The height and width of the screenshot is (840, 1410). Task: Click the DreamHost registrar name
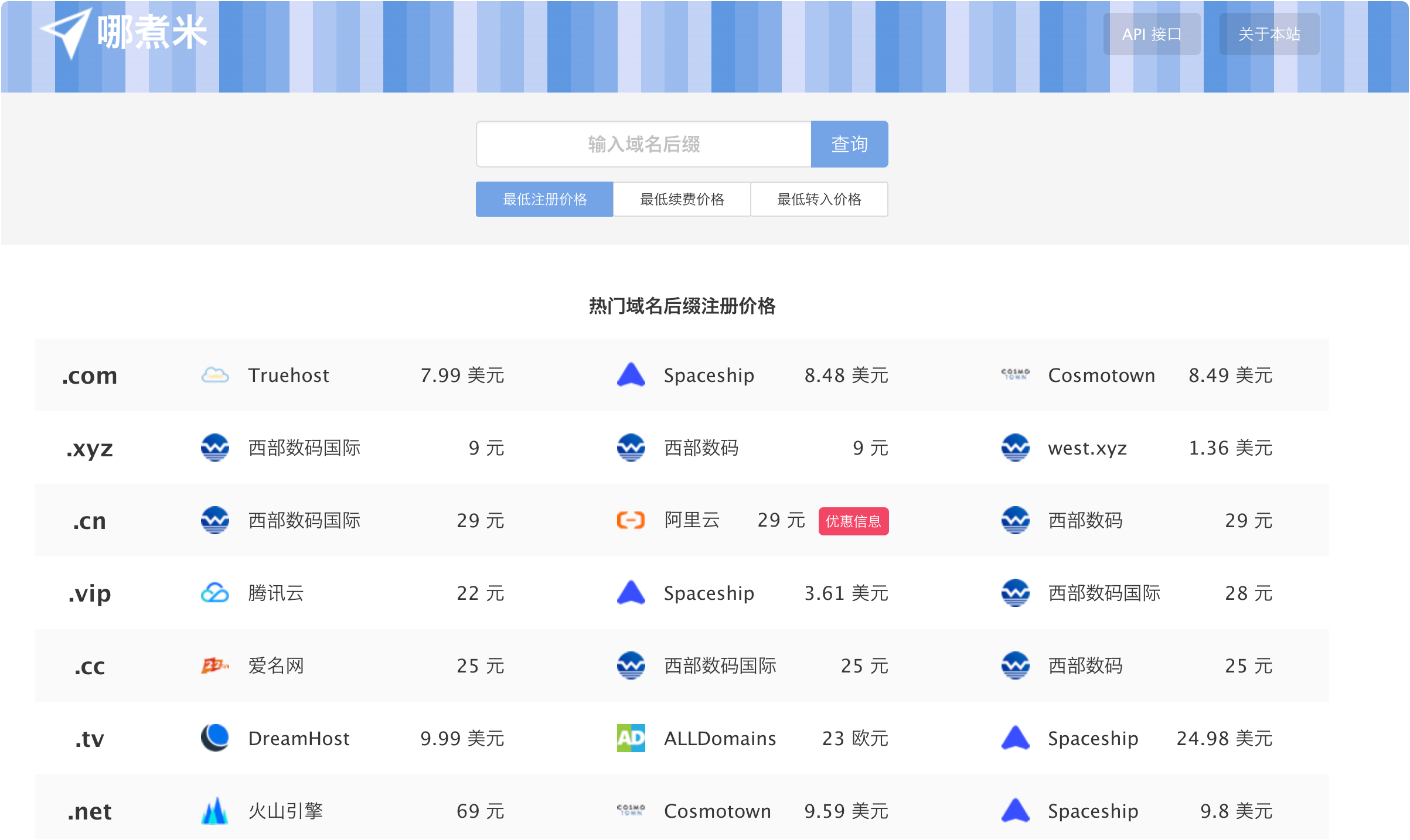(299, 738)
